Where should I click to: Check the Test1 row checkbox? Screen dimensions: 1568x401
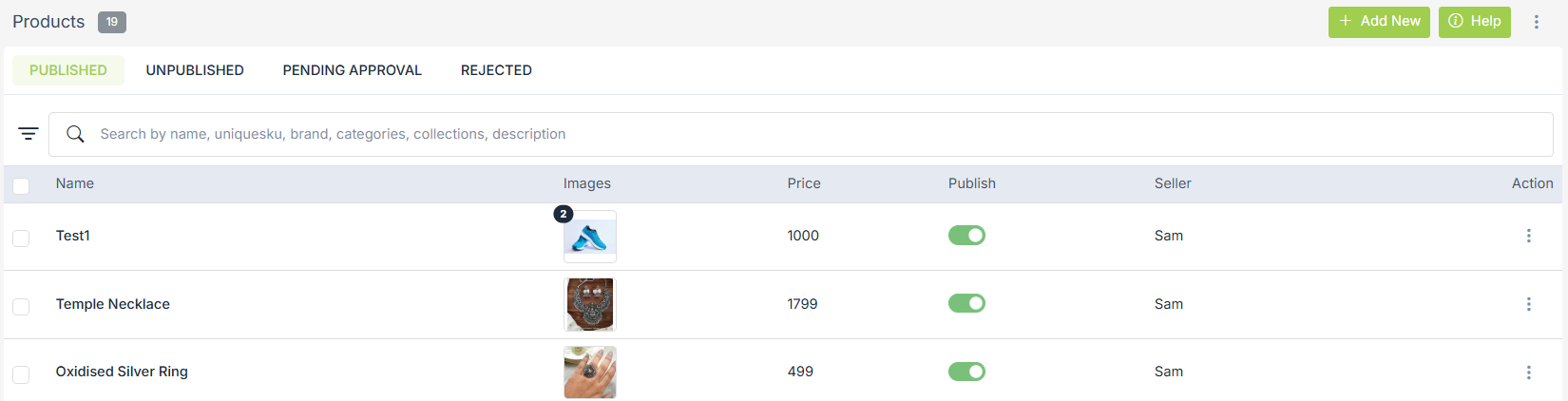[x=21, y=238]
